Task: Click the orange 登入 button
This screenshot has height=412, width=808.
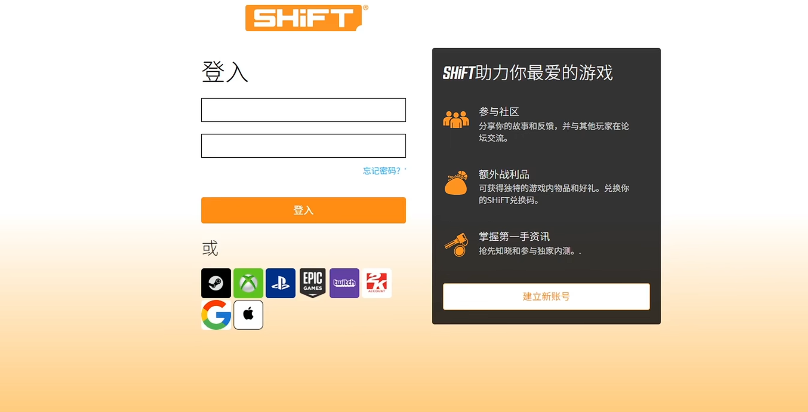Action: click(304, 210)
